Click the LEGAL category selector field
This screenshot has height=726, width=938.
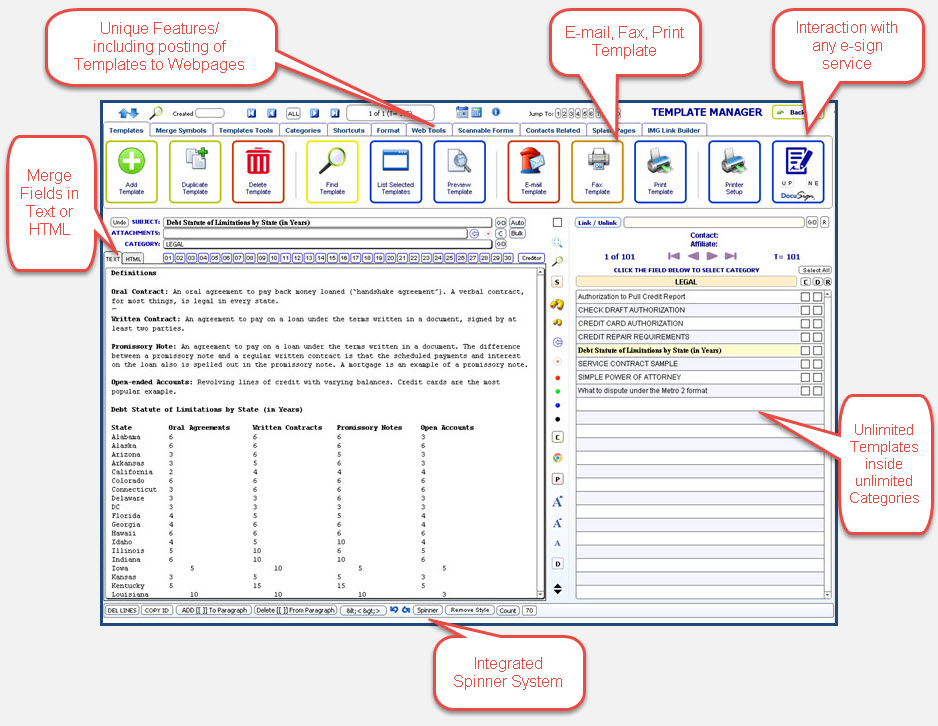[x=686, y=282]
